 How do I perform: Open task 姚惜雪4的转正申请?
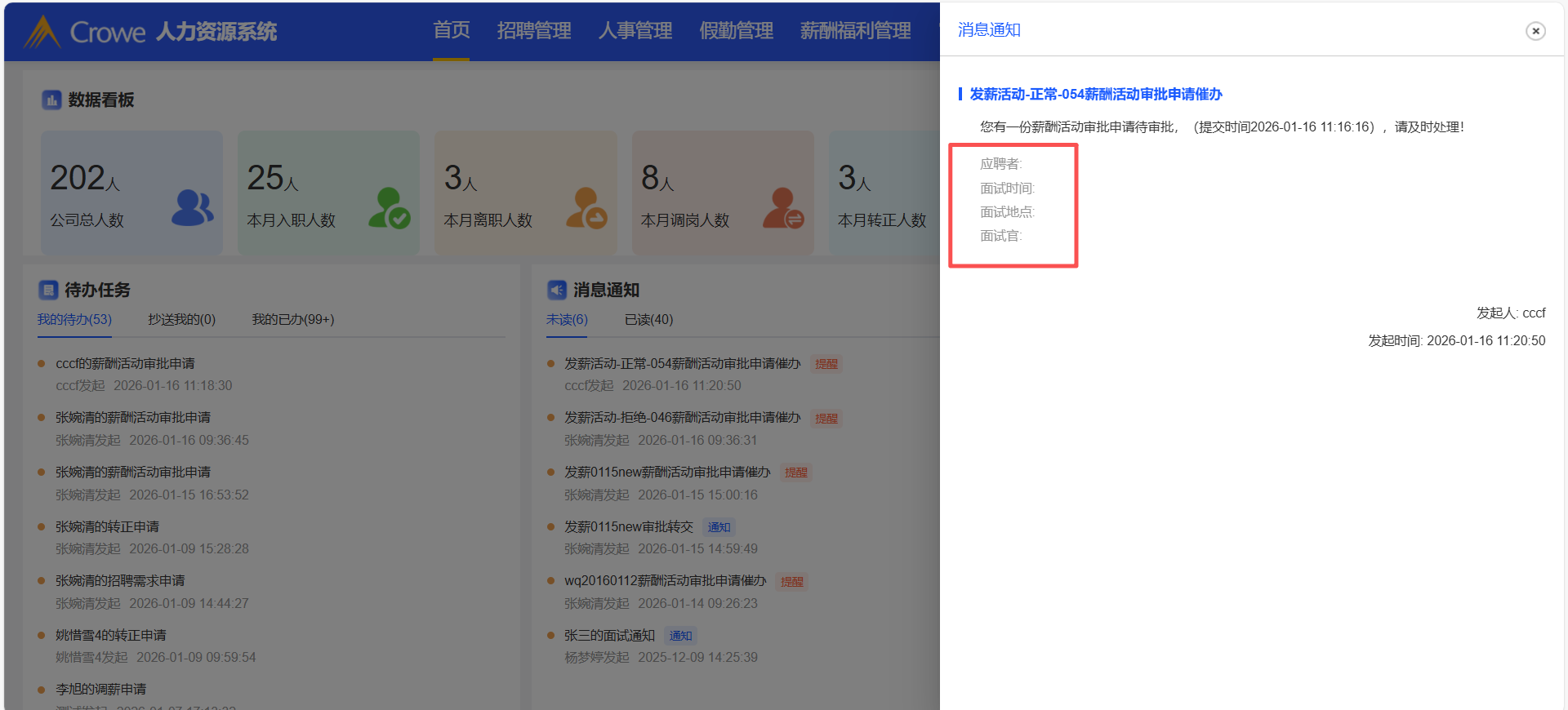click(111, 636)
